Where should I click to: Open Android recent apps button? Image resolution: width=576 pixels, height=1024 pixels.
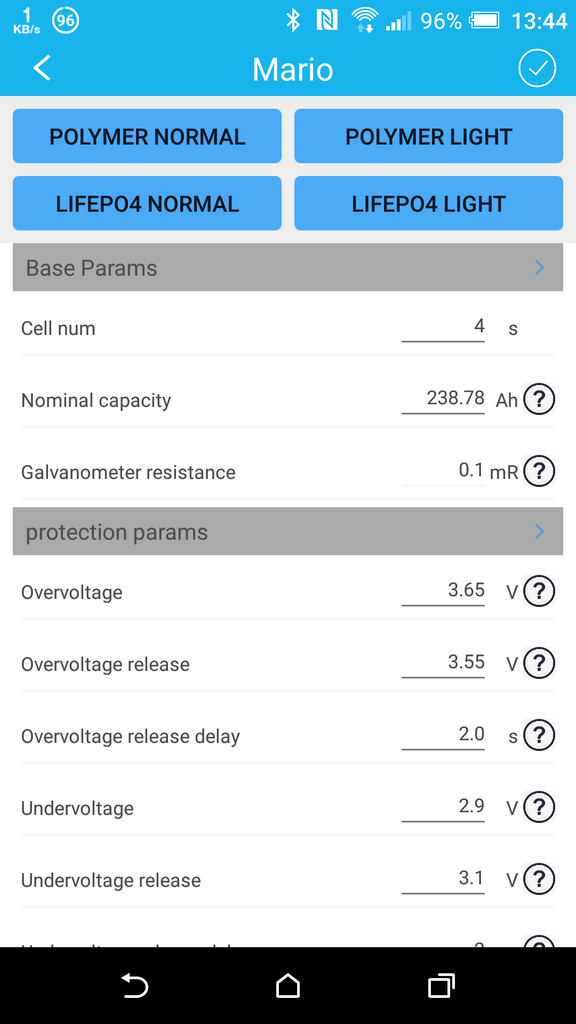tap(441, 985)
